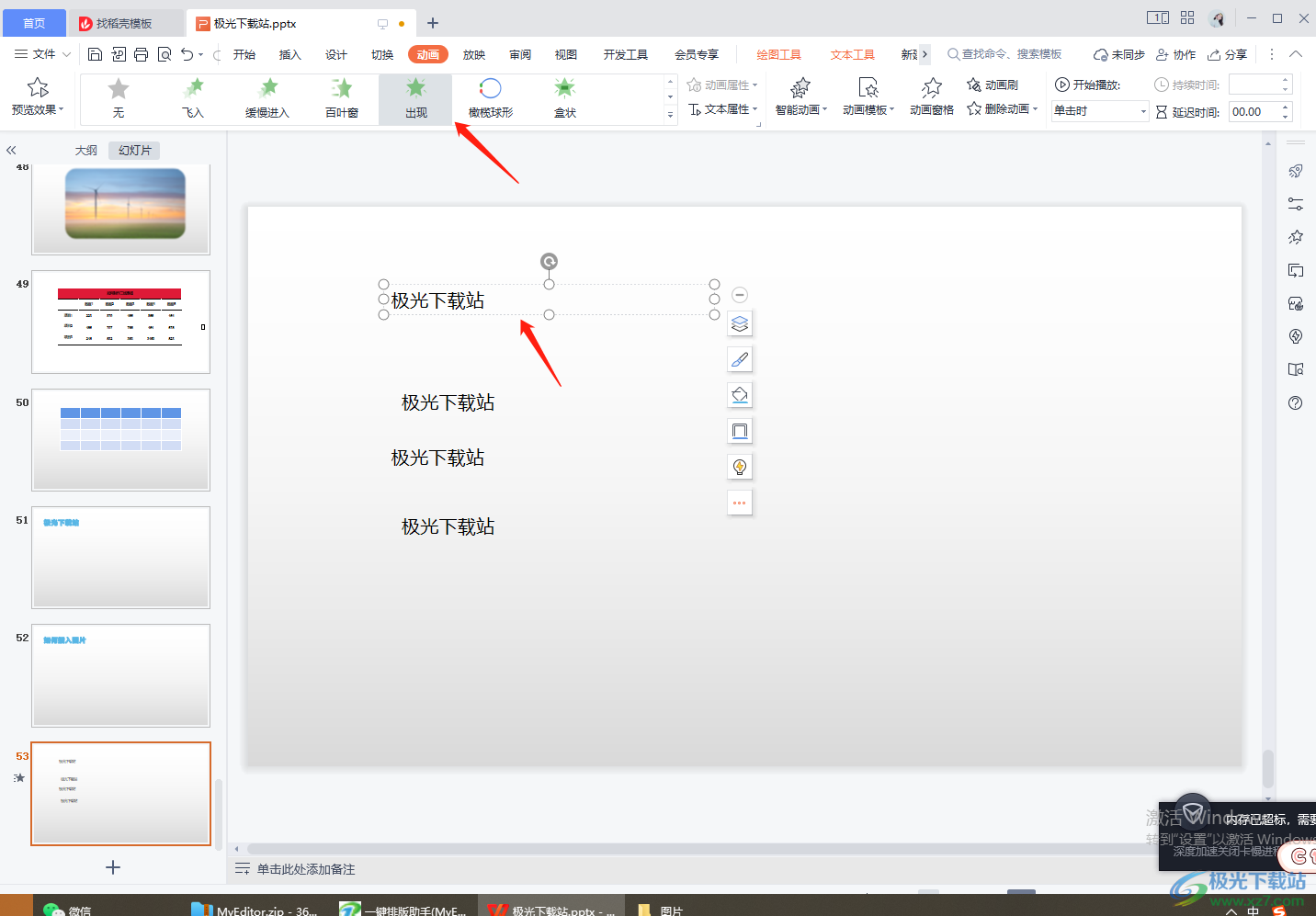Open the 放映 slideshow tab
The height and width of the screenshot is (916, 1316).
[474, 54]
